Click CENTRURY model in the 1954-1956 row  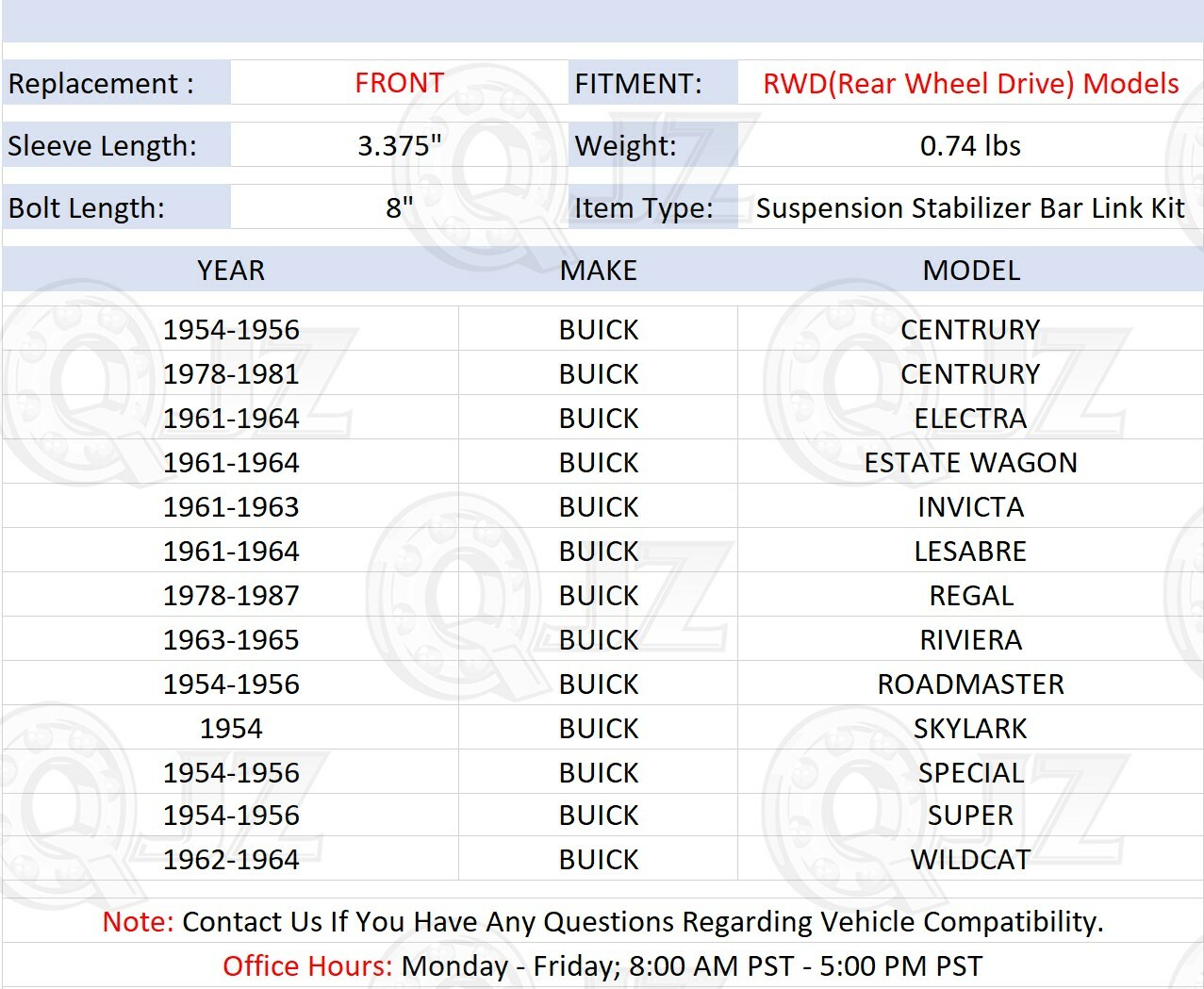pos(970,329)
